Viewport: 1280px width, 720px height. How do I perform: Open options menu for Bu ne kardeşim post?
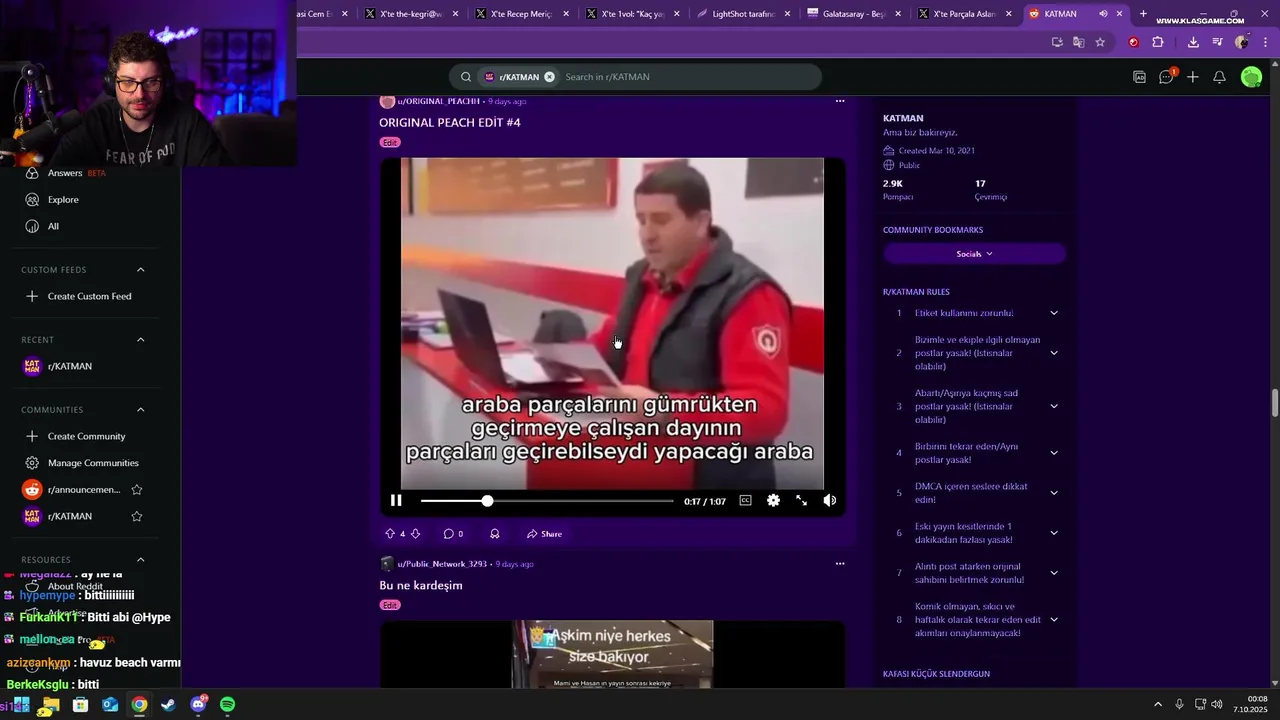(x=840, y=564)
